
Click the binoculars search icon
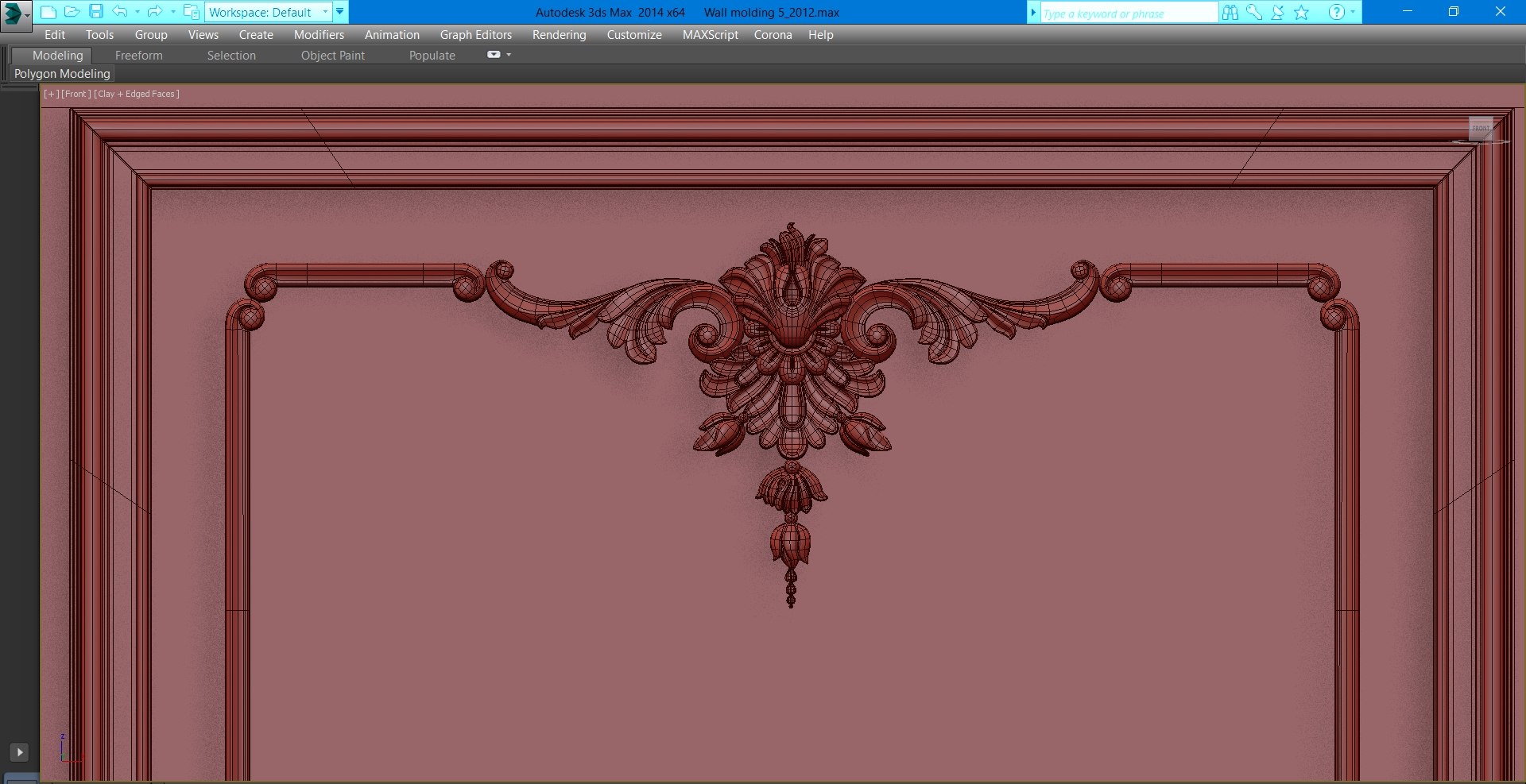click(1230, 13)
